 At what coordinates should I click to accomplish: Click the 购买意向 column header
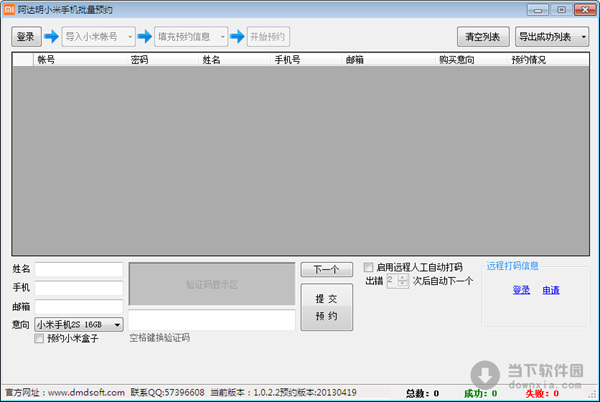(471, 60)
